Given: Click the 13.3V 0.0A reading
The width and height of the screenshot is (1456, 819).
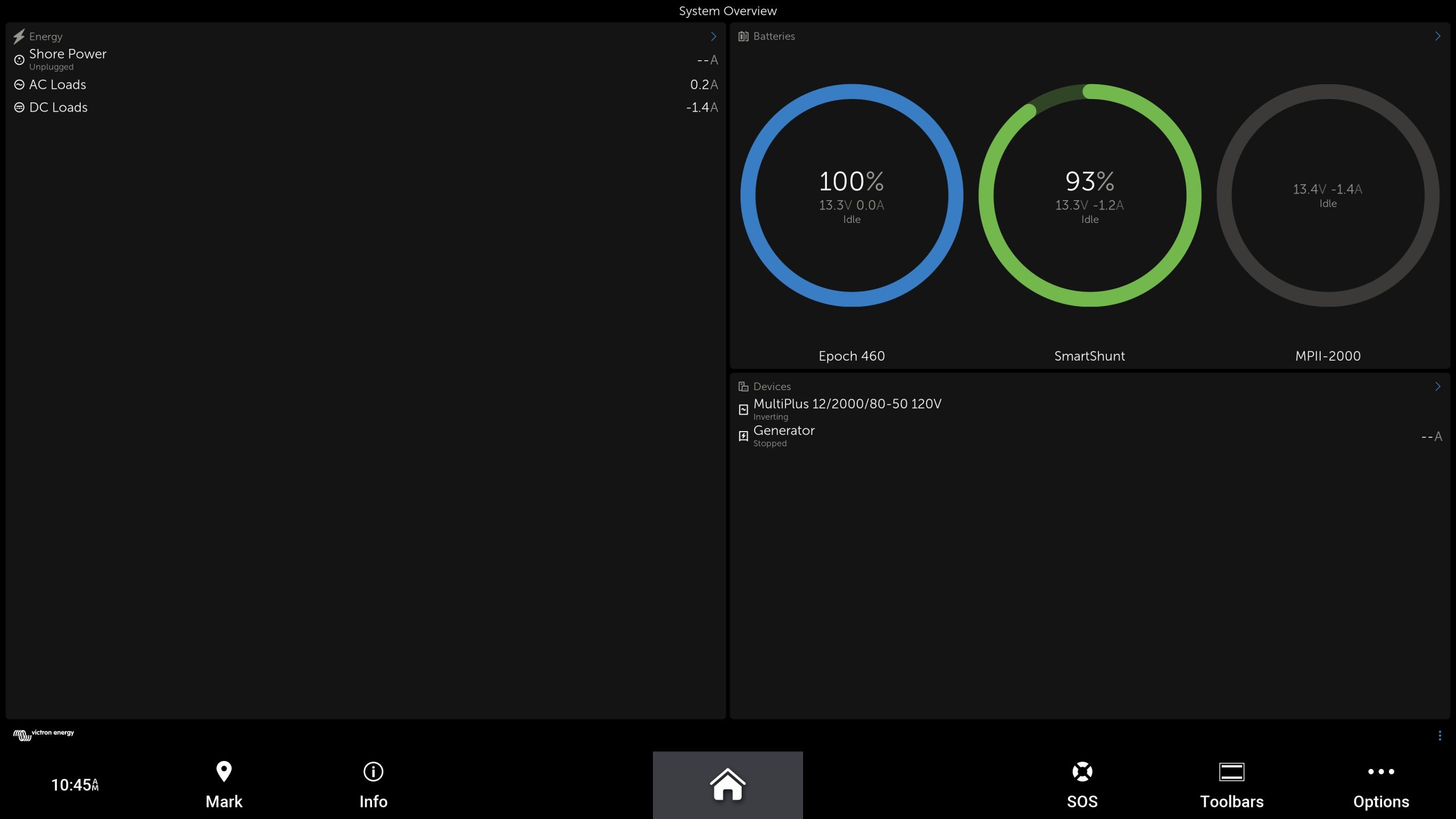Looking at the screenshot, I should 852,205.
